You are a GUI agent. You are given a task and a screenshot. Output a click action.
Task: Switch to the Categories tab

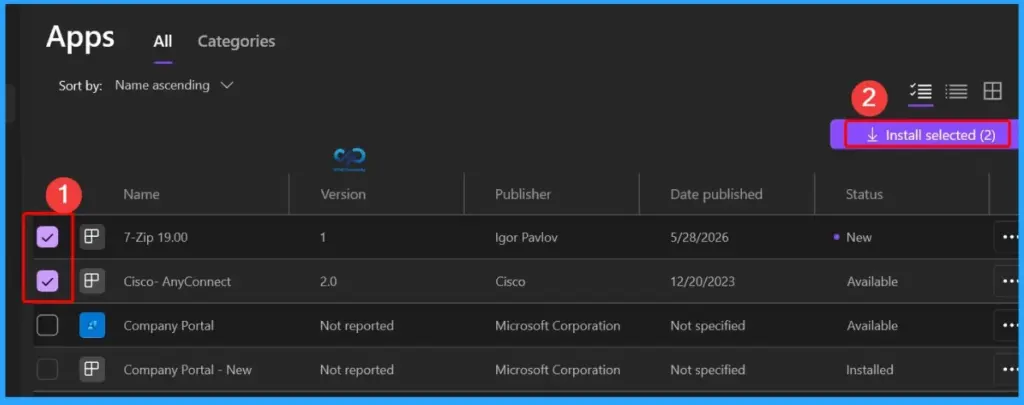tap(236, 42)
